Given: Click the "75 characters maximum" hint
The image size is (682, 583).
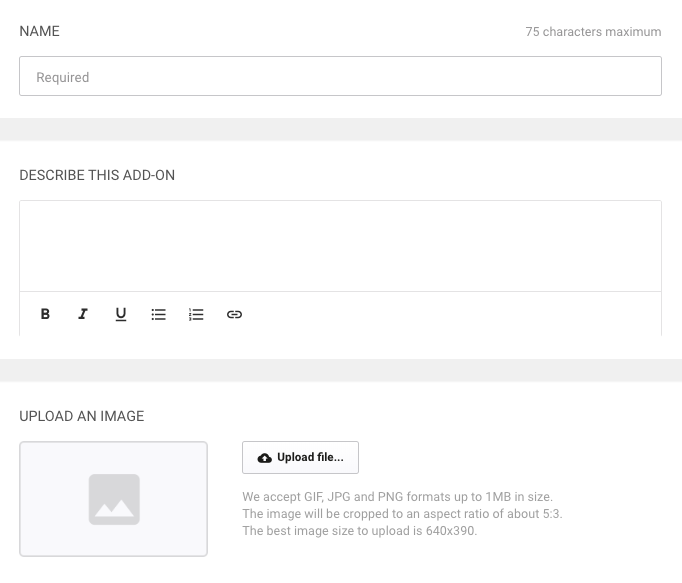Looking at the screenshot, I should pos(593,32).
